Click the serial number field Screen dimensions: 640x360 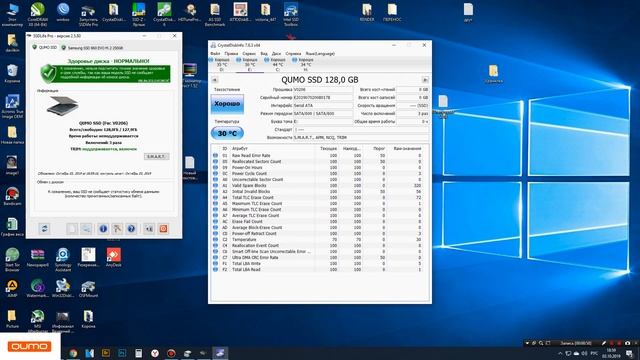[323, 98]
